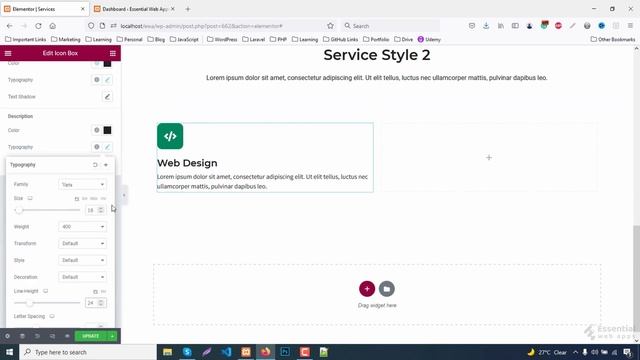Switch to Elementor Services tab
Screen dimensions: 640x360
(44, 9)
